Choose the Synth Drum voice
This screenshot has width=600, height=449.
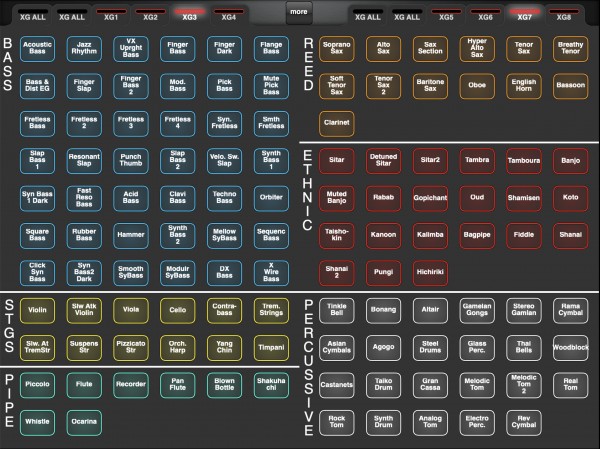383,422
